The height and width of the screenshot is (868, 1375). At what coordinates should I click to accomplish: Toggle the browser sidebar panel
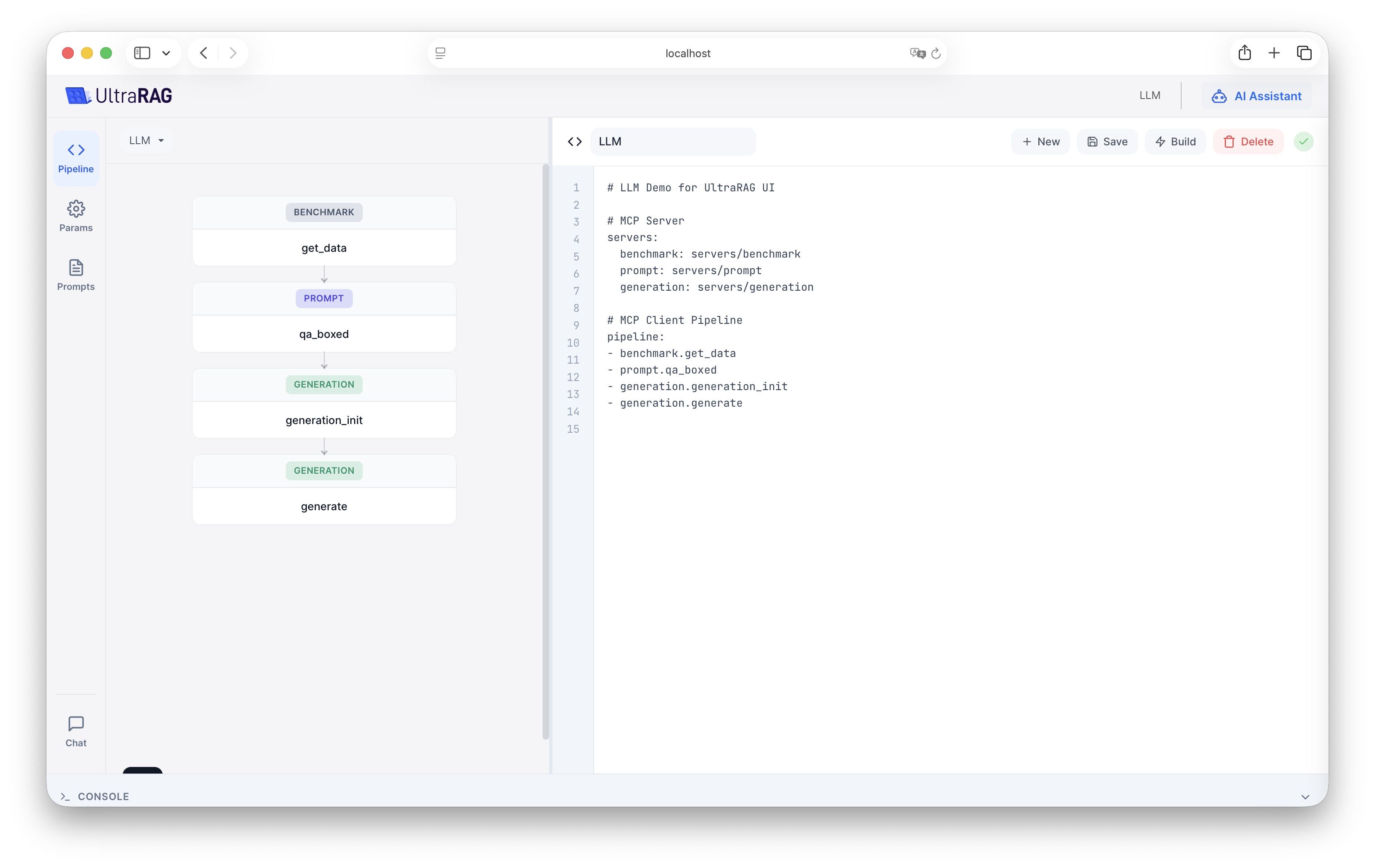pos(142,53)
